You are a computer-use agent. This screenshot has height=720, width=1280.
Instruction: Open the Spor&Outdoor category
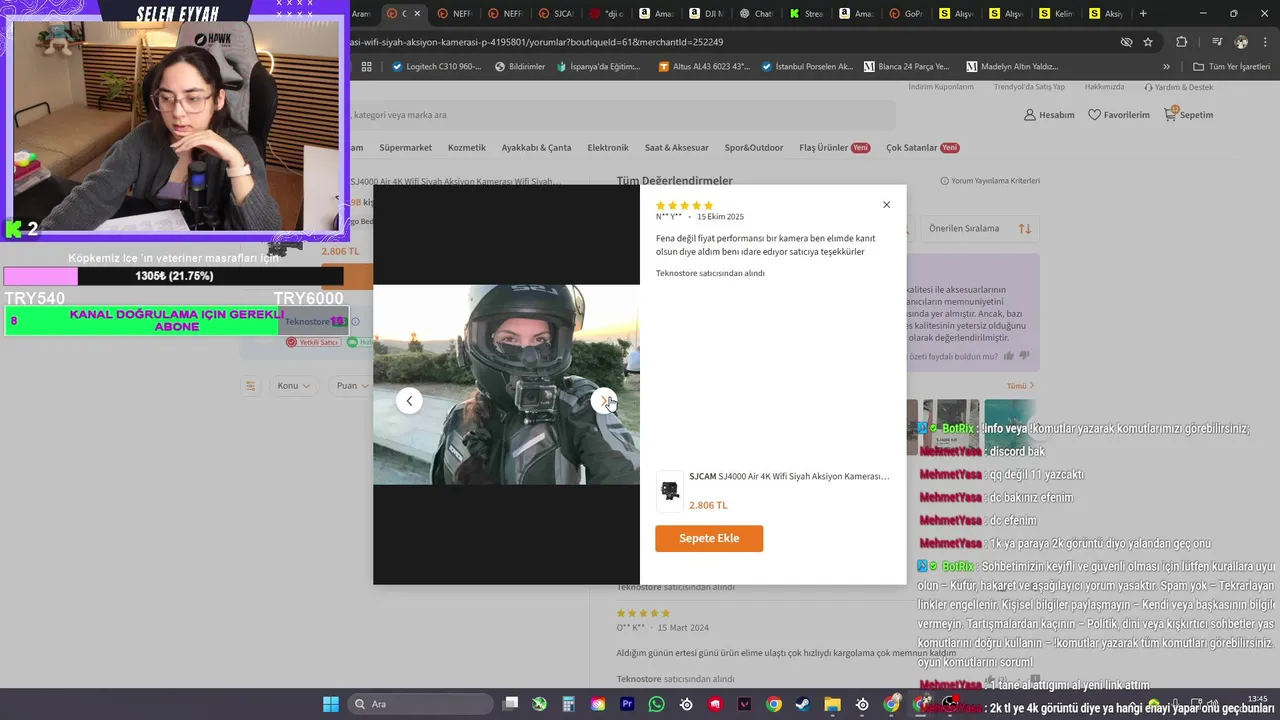pos(754,148)
